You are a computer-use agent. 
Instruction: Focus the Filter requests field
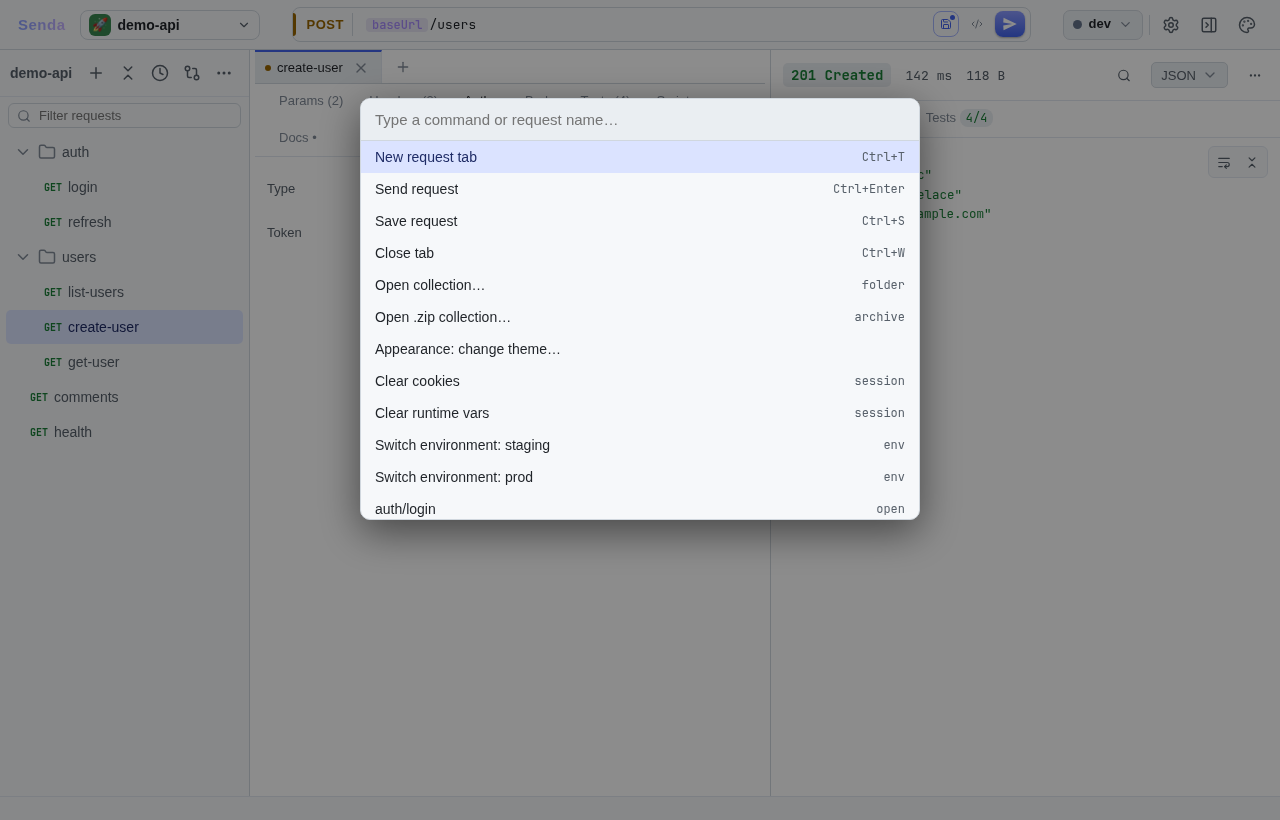(x=124, y=116)
